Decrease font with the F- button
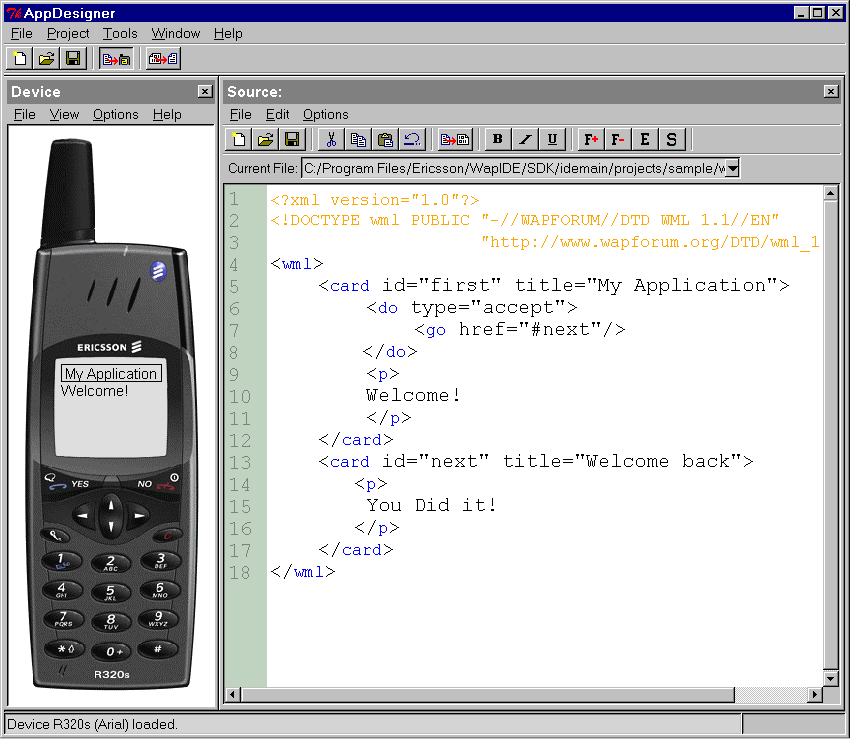850x739 pixels. pyautogui.click(x=618, y=140)
